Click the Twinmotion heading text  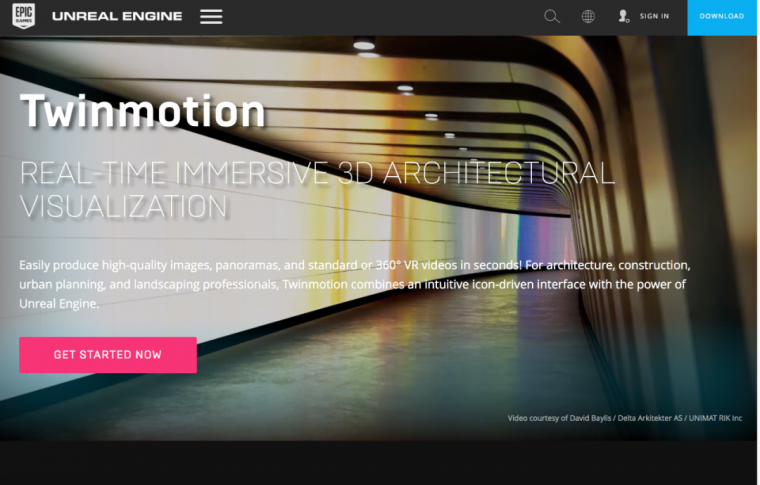[142, 111]
